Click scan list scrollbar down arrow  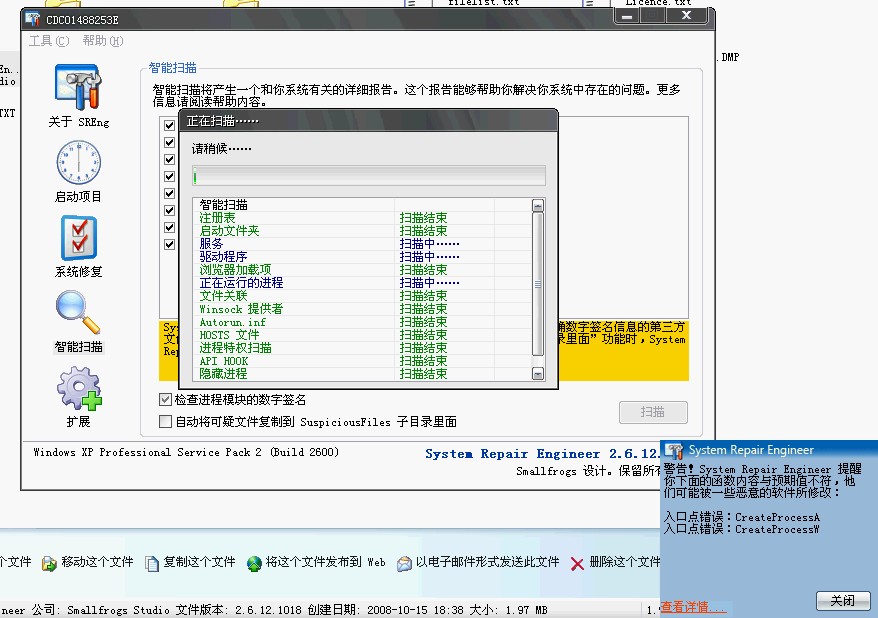tap(538, 374)
